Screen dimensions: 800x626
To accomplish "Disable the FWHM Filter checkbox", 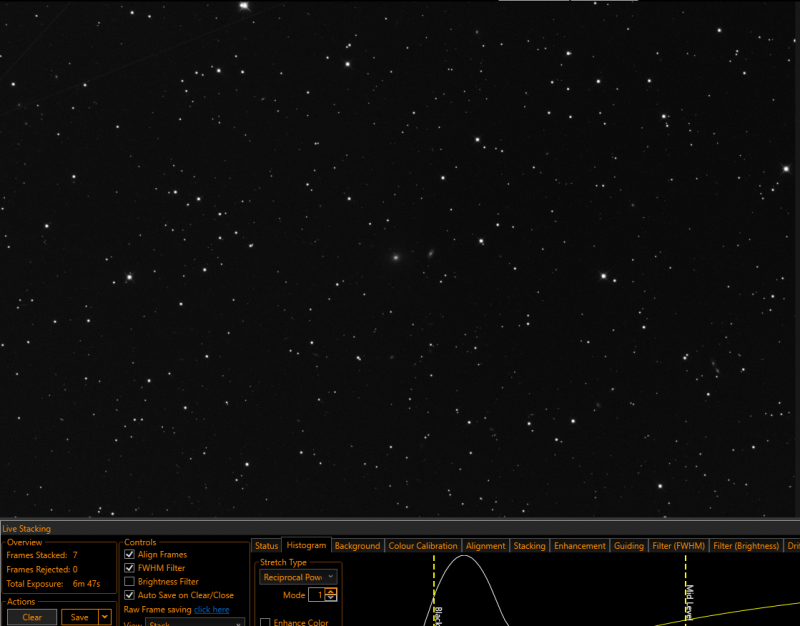I will [x=130, y=568].
